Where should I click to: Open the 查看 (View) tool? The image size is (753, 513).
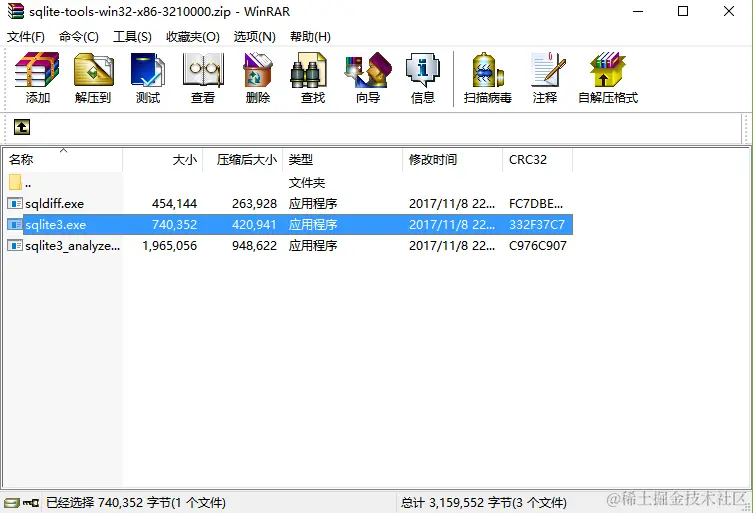click(x=203, y=71)
